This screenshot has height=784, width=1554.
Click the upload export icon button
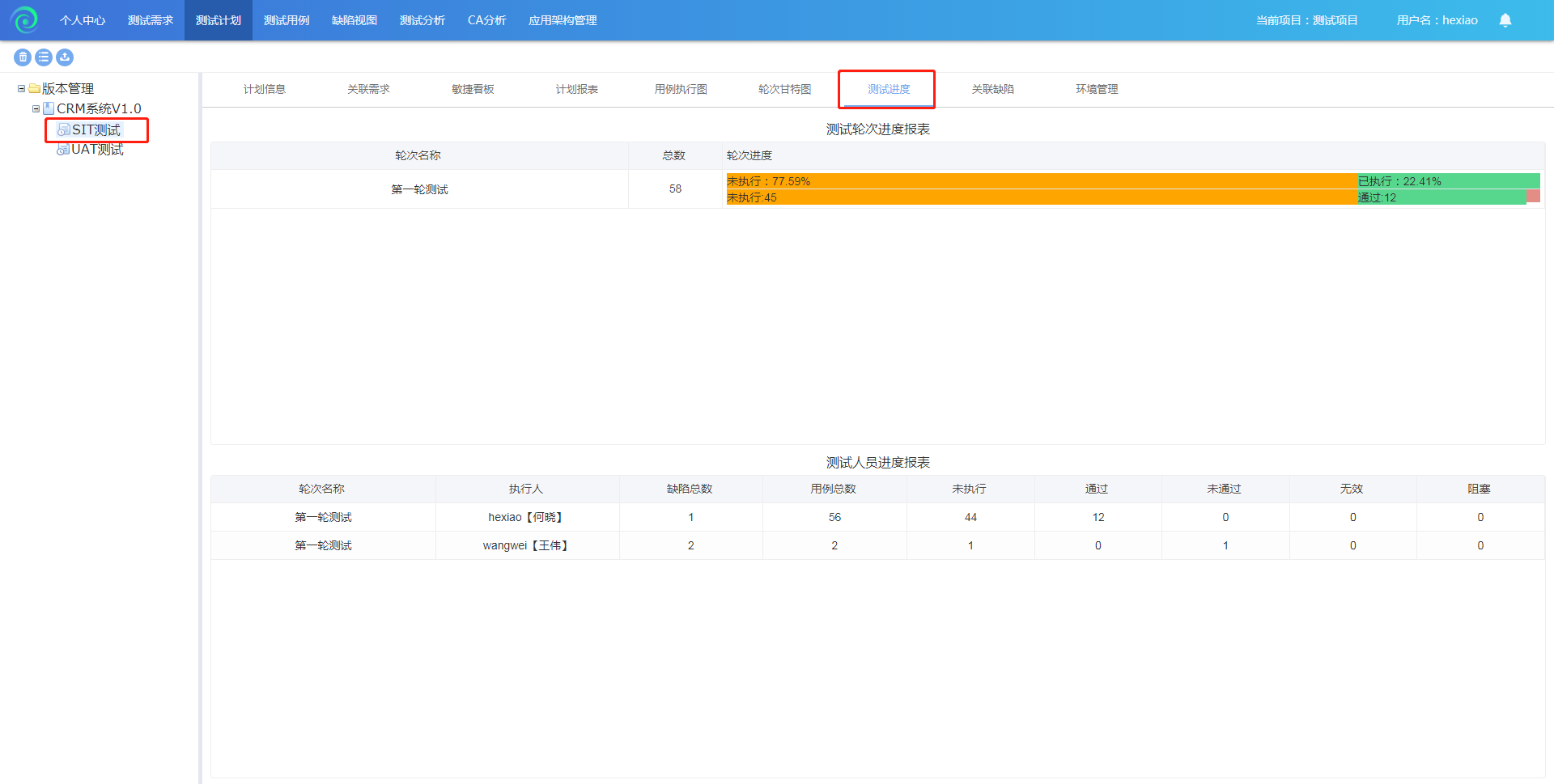[65, 57]
